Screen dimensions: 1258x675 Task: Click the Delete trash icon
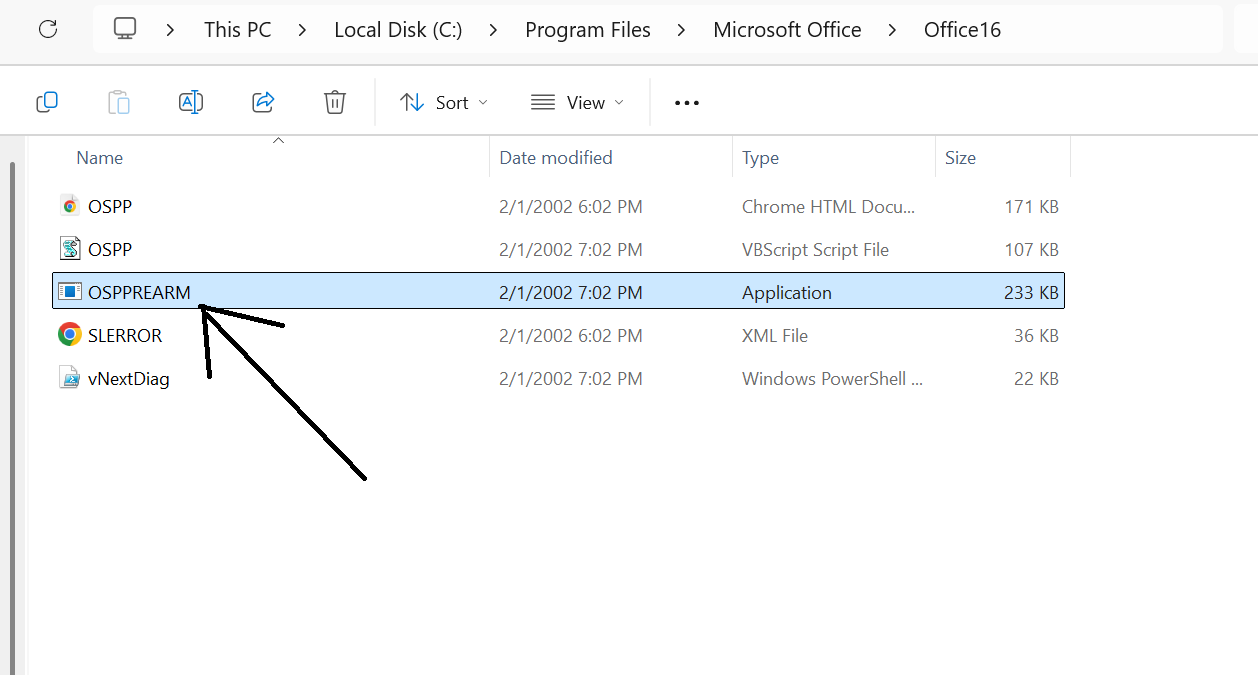point(334,101)
